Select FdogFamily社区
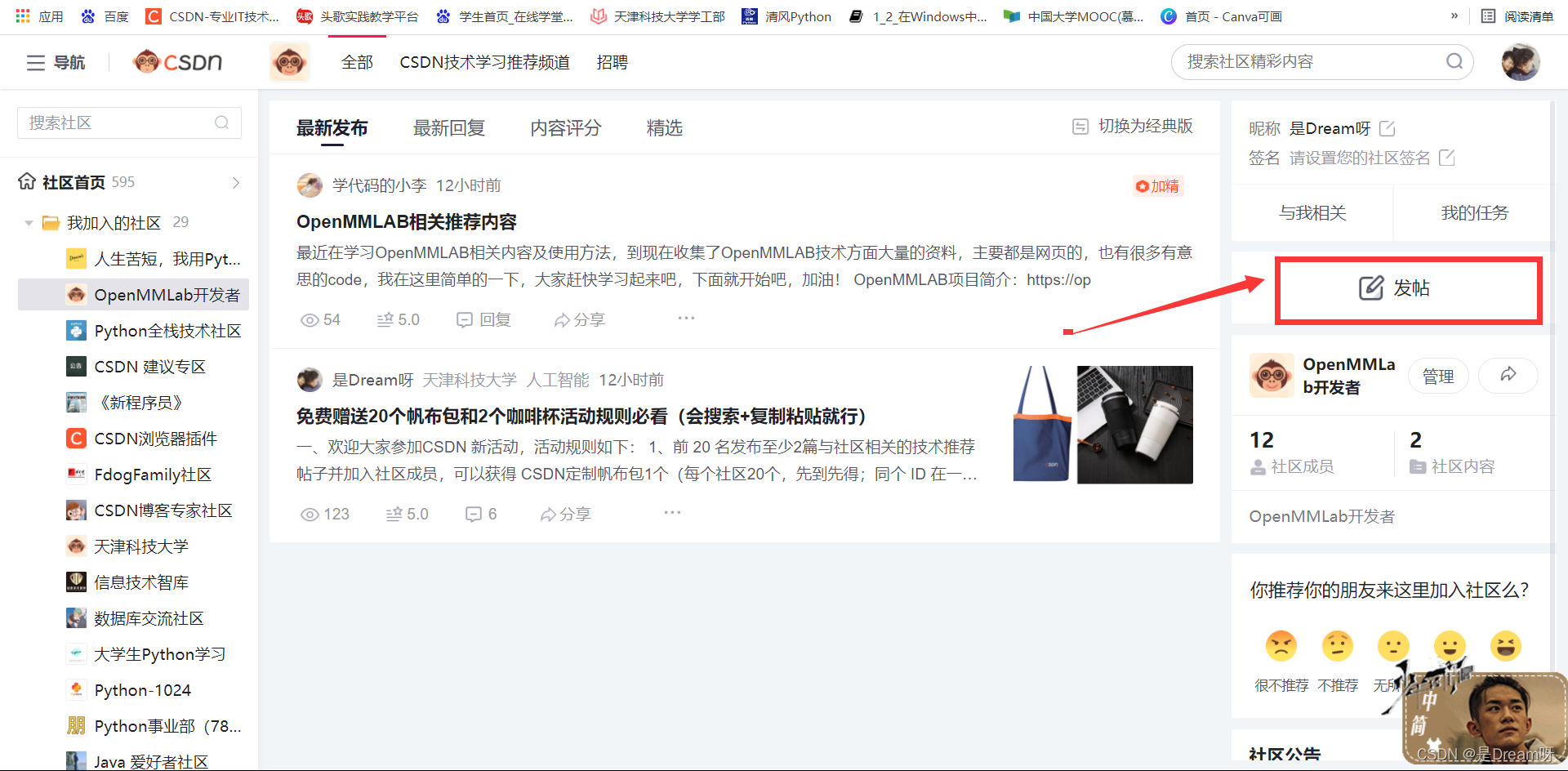 (139, 475)
